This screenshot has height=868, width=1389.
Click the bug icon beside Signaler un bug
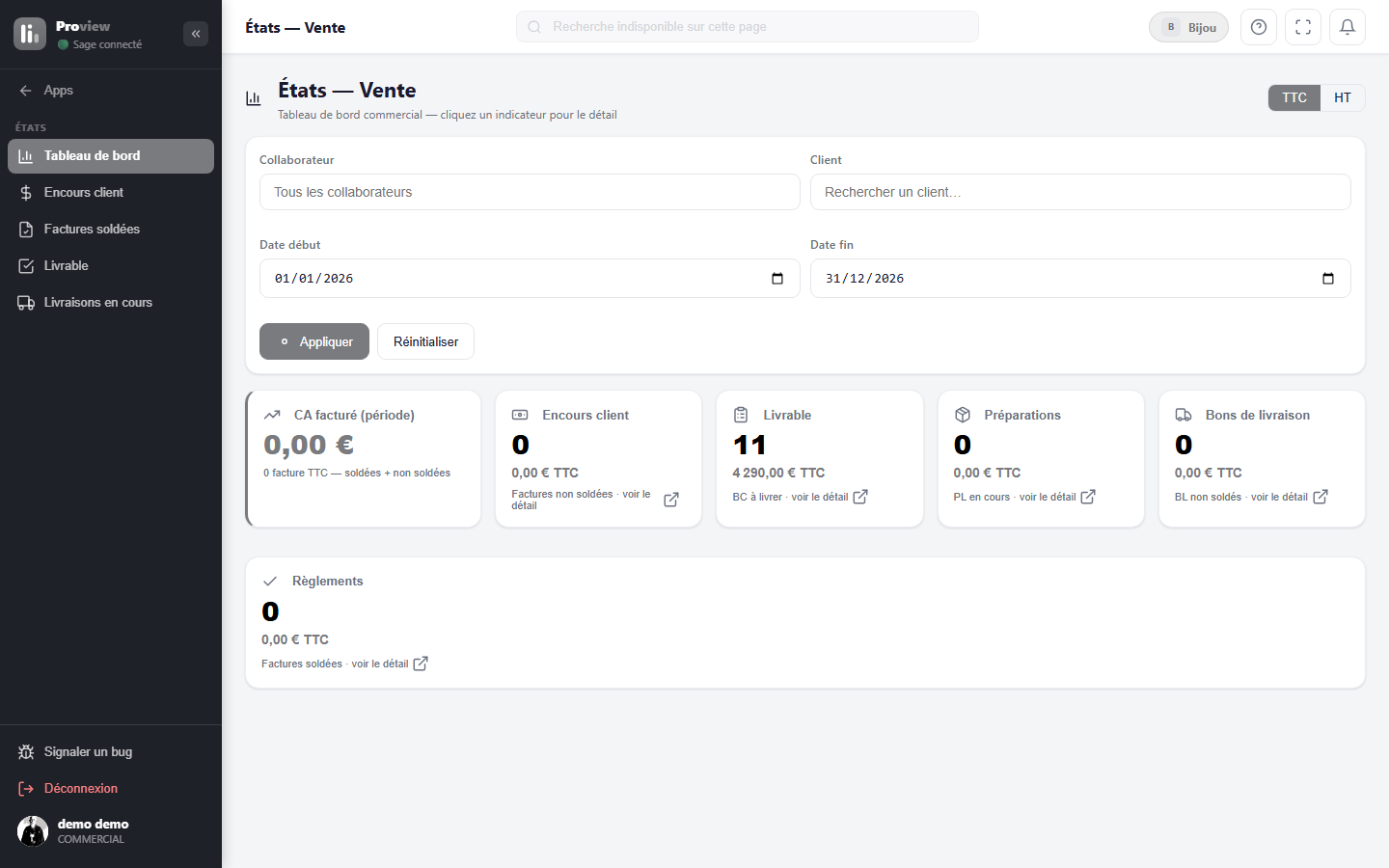pos(26,752)
